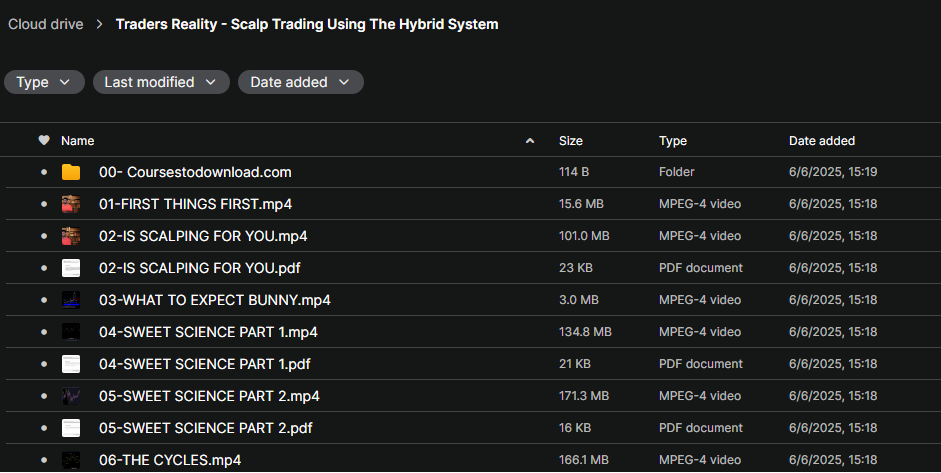Image resolution: width=941 pixels, height=473 pixels.
Task: Click the 16 KB size value
Action: [575, 428]
